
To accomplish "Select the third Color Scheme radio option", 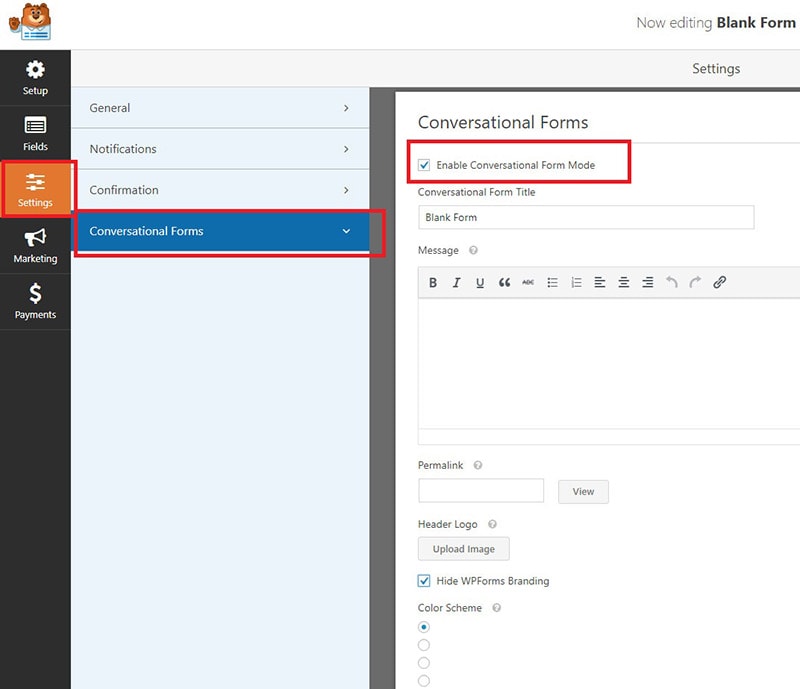I will (x=423, y=662).
